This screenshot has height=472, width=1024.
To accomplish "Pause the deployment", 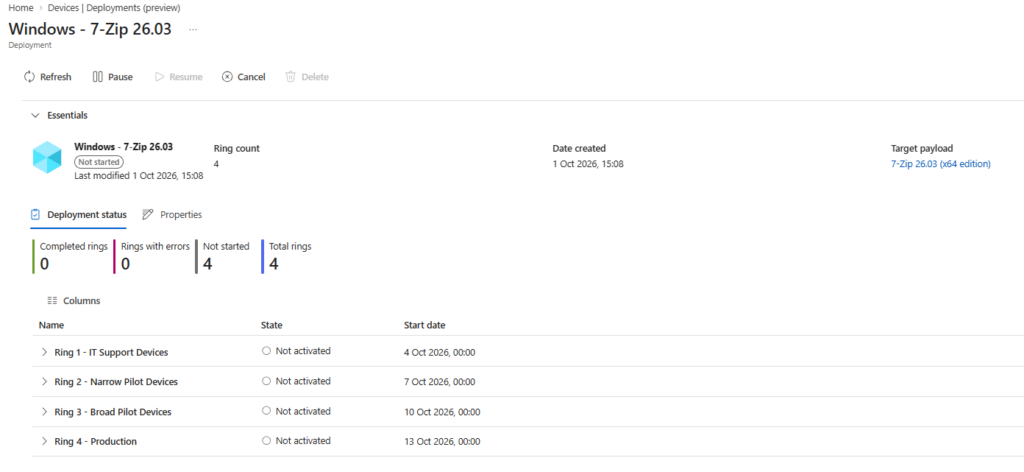I will tap(112, 77).
